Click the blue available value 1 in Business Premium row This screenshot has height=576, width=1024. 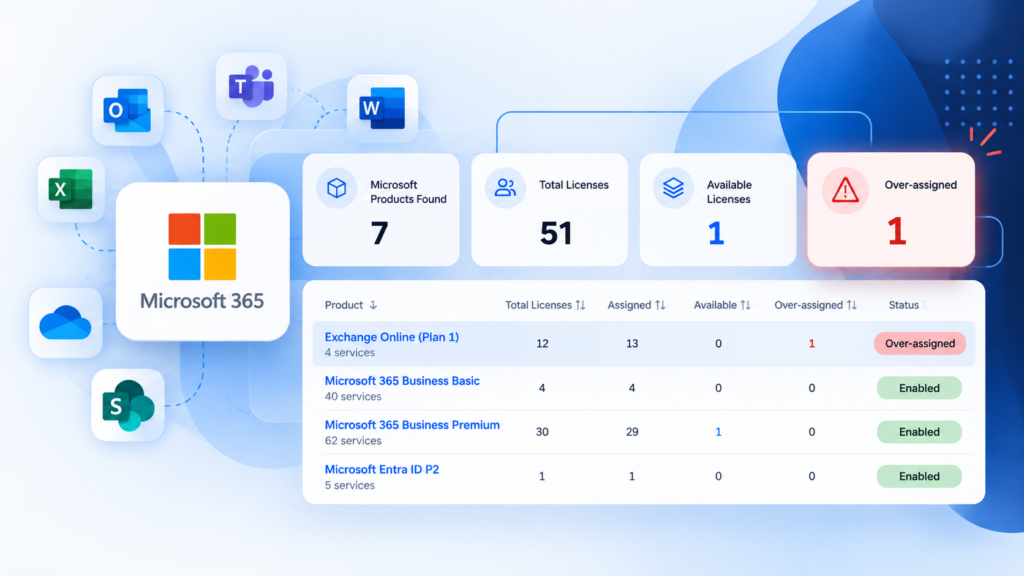tap(718, 432)
